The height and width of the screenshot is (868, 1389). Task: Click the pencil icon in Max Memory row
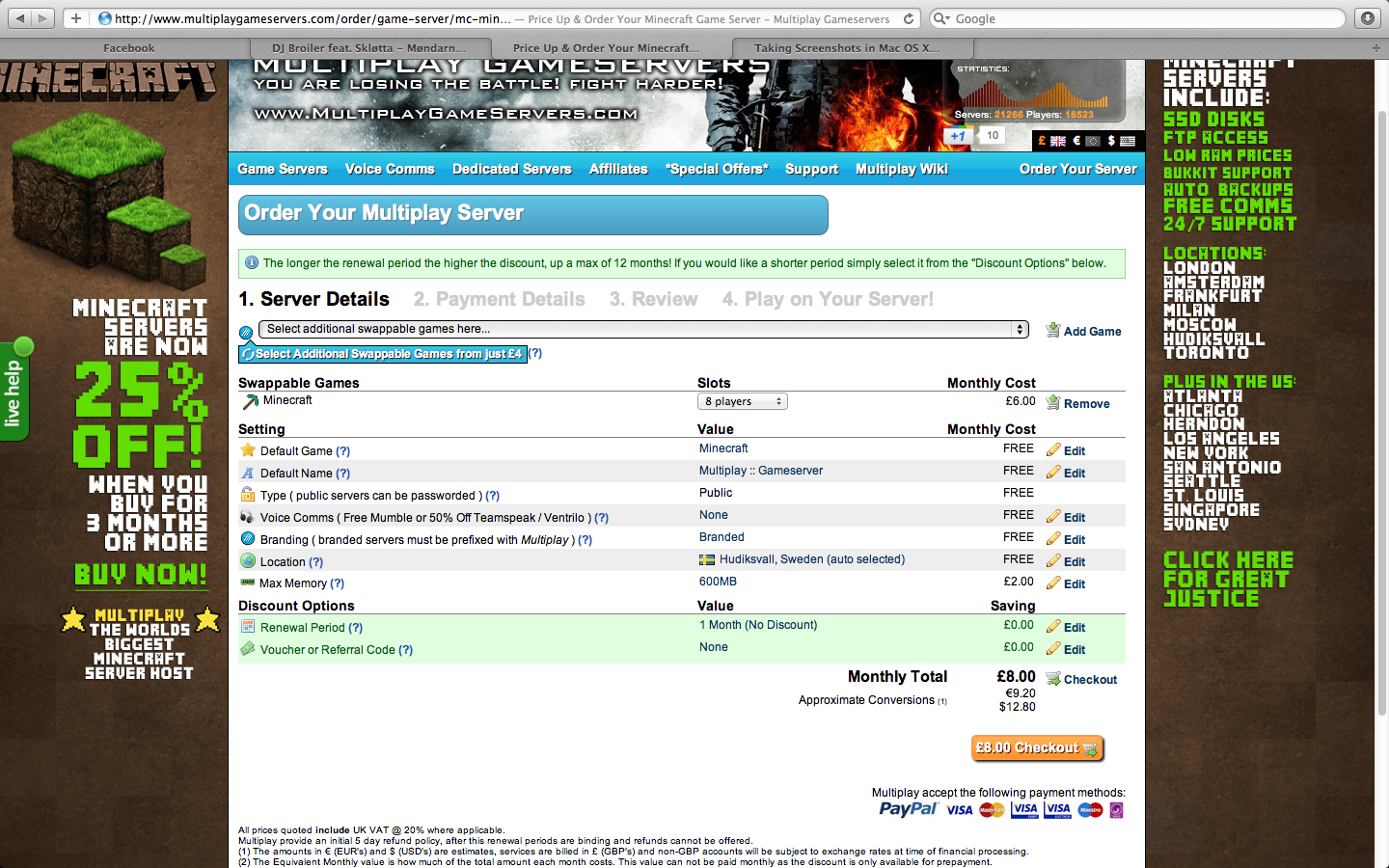pos(1053,583)
